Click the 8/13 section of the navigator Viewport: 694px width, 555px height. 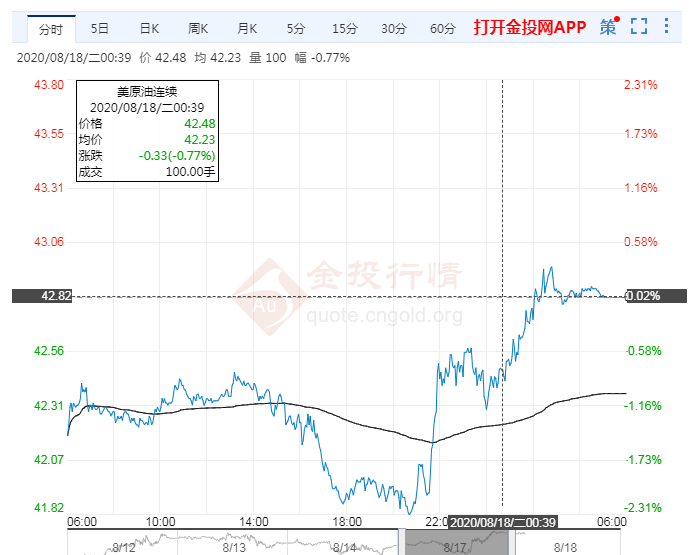tap(234, 545)
